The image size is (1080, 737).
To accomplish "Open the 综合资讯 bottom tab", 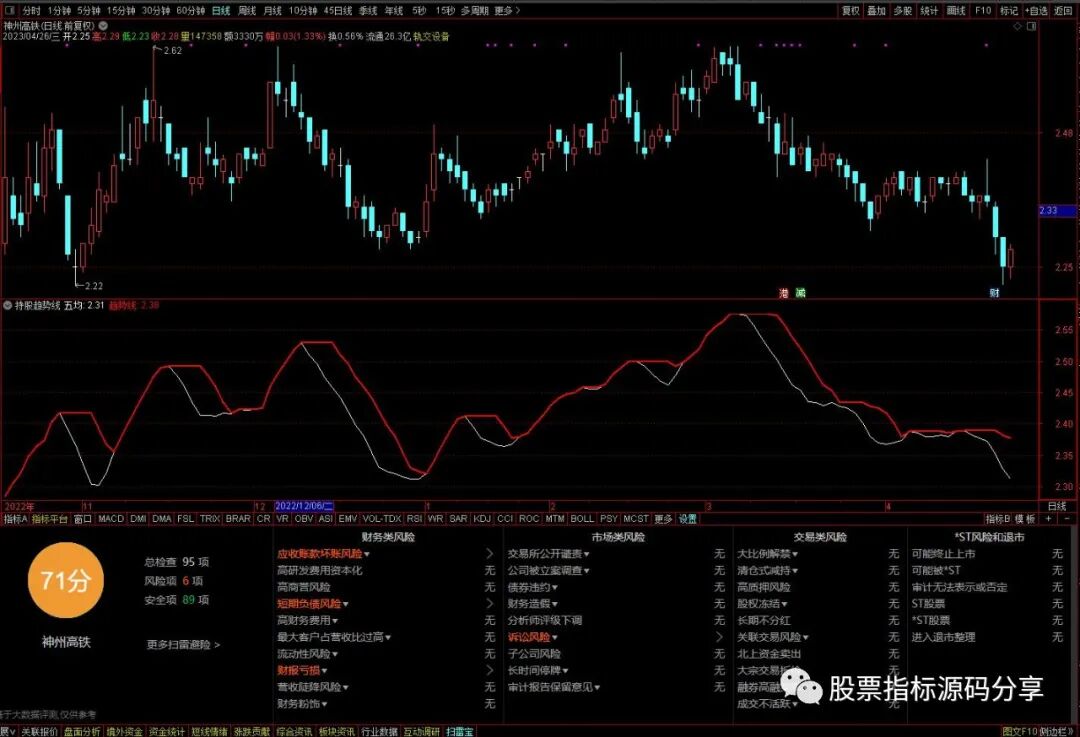I will [294, 731].
